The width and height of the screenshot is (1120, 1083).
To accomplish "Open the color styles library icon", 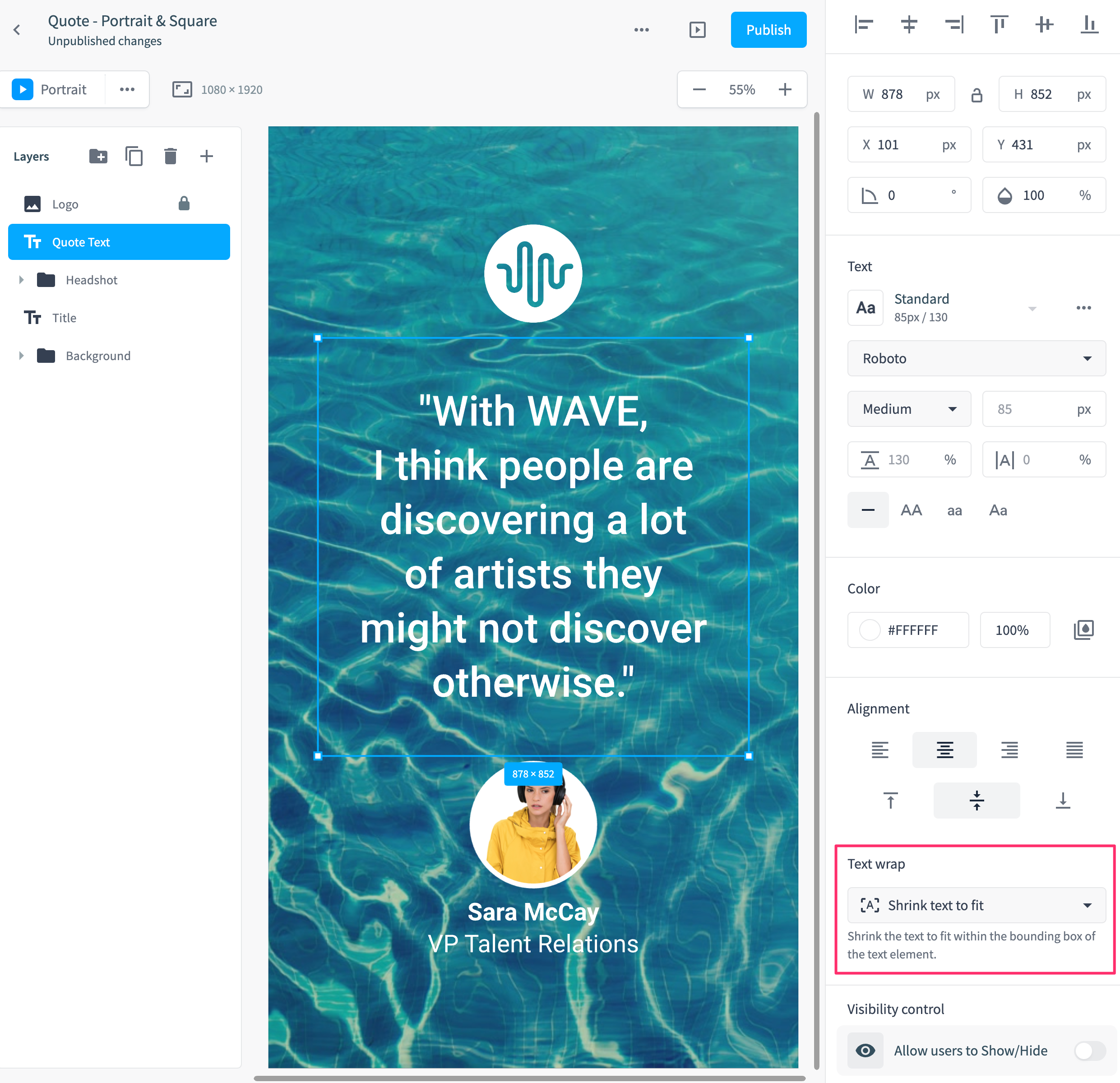I will [1083, 630].
